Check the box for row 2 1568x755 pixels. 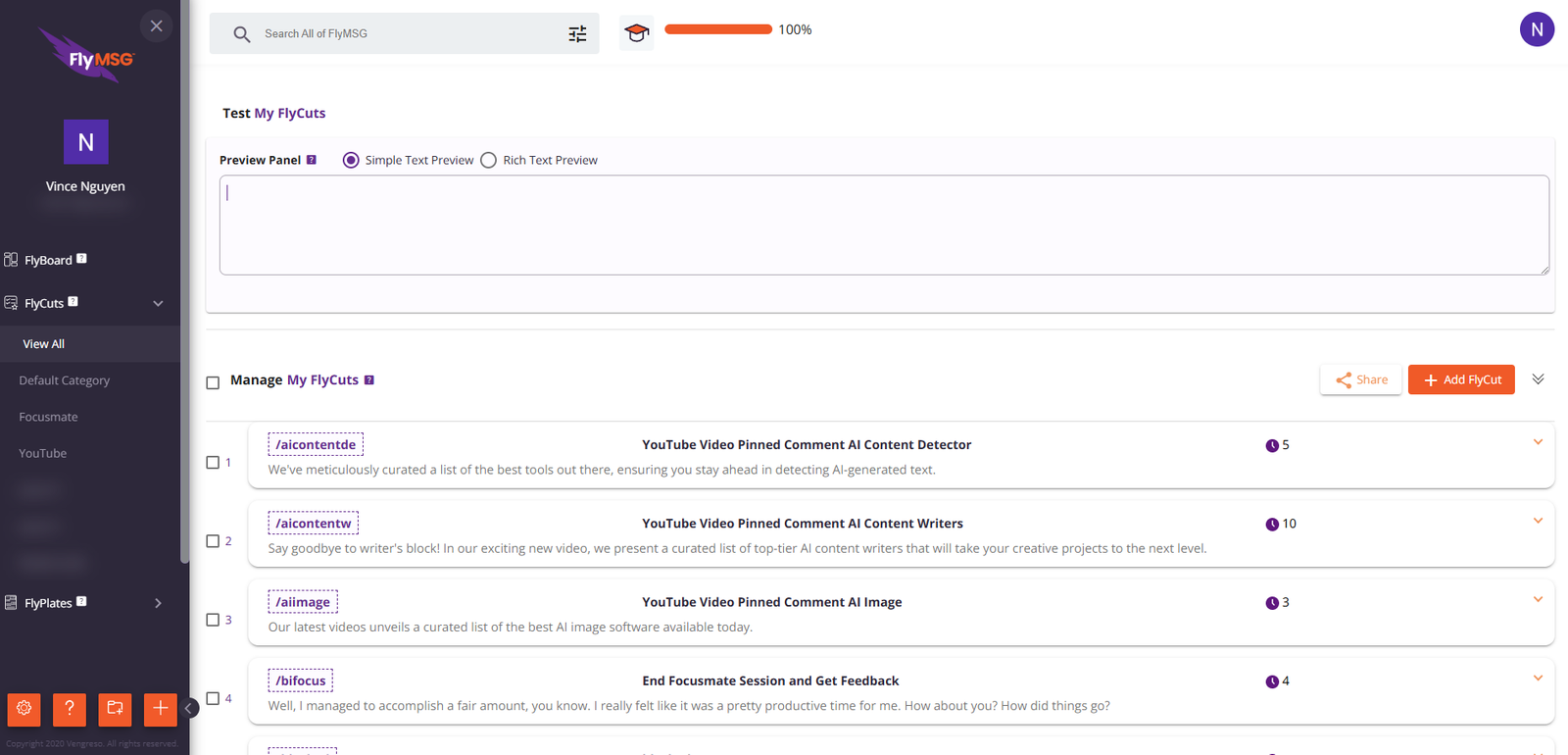coord(213,541)
